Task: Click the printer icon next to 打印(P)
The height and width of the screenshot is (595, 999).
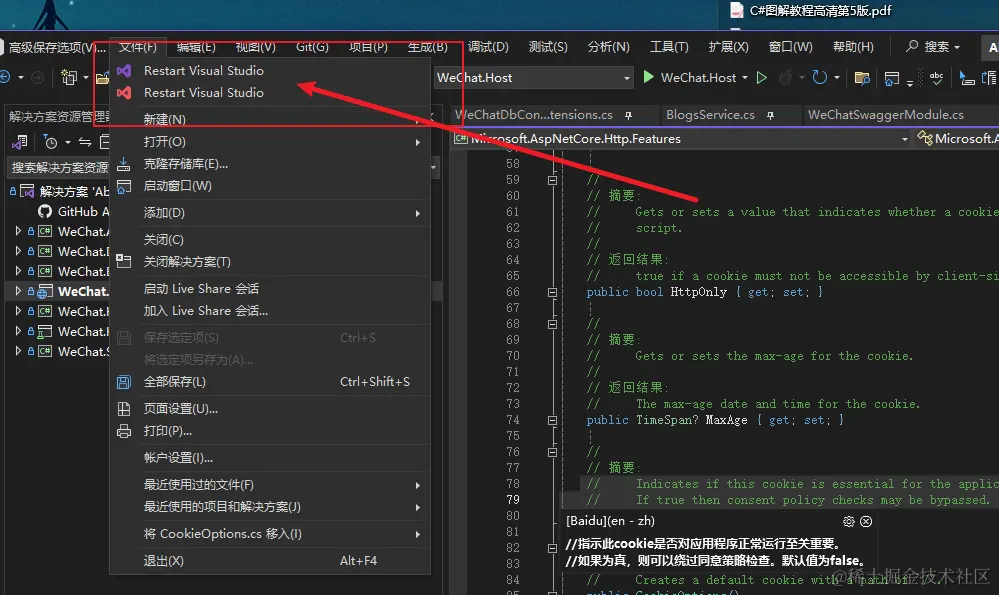Action: pyautogui.click(x=124, y=431)
